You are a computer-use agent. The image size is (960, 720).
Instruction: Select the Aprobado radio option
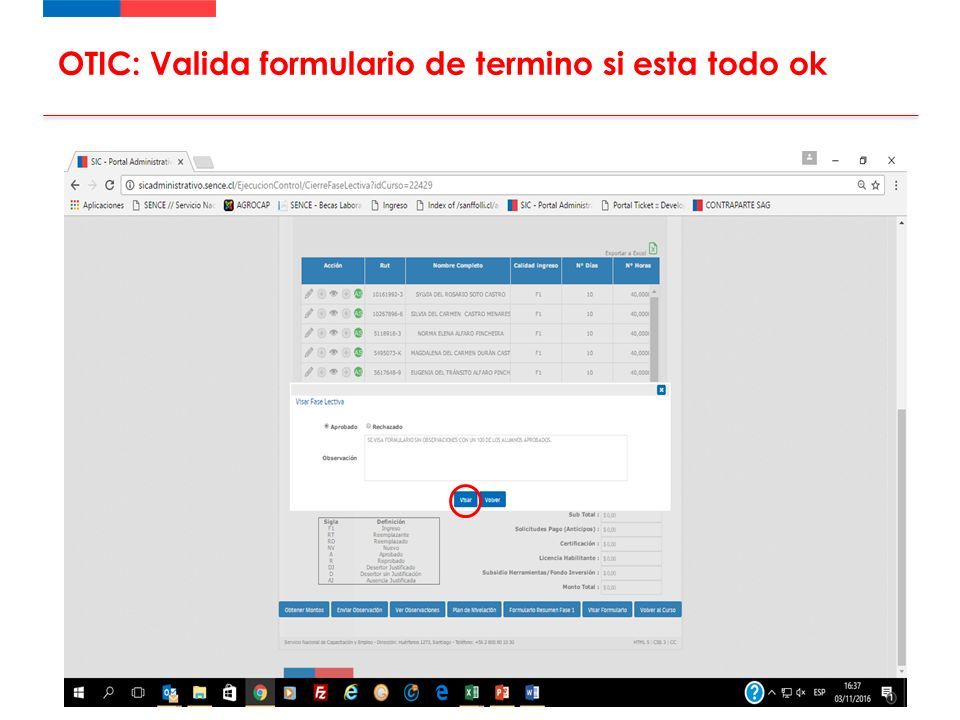[326, 426]
